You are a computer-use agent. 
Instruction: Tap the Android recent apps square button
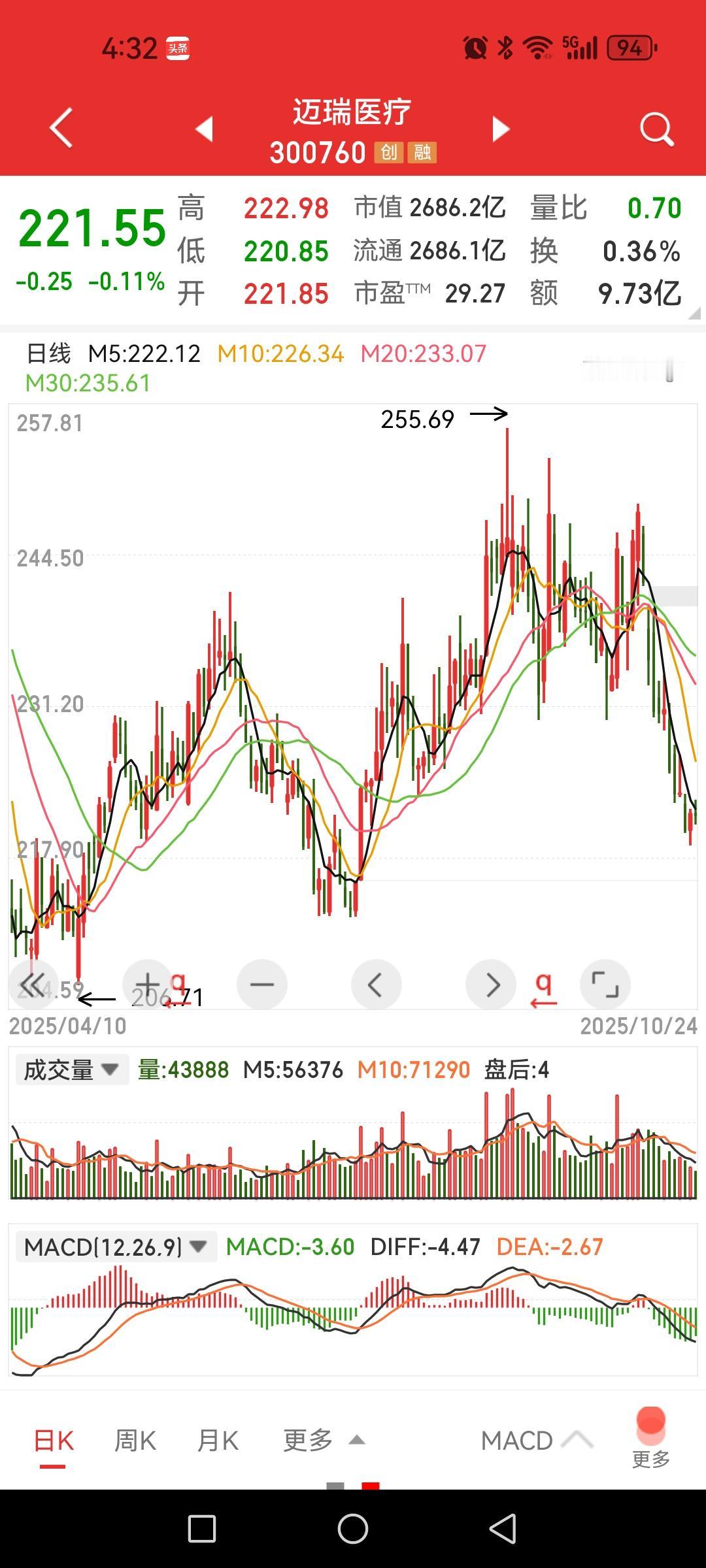coord(202,1529)
